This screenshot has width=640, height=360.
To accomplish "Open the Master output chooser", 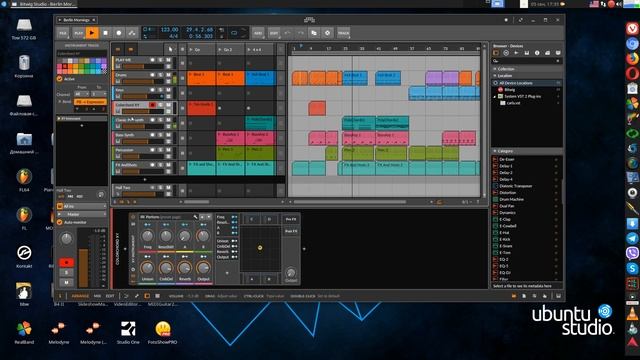I will pyautogui.click(x=82, y=214).
